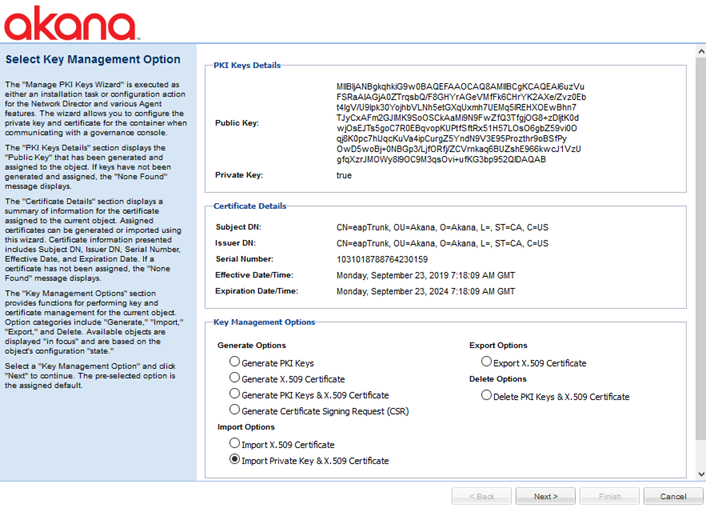
Task: Click serial number 1031018788764230159
Action: coord(382,259)
